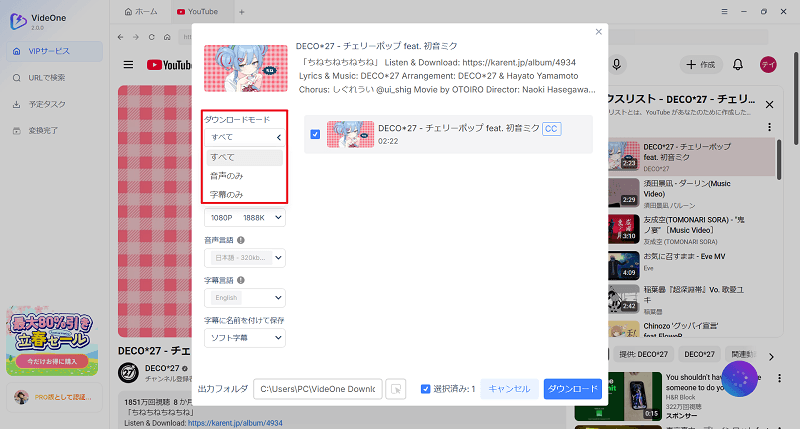Click the CC subtitle badge
This screenshot has width=800, height=429.
pos(551,129)
